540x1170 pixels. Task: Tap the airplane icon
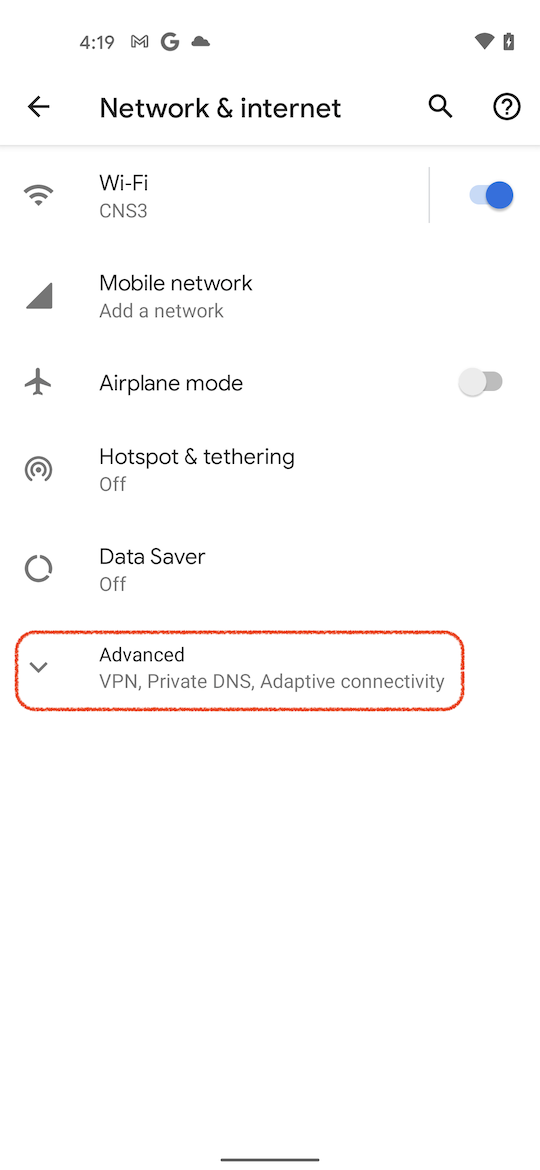[x=38, y=383]
